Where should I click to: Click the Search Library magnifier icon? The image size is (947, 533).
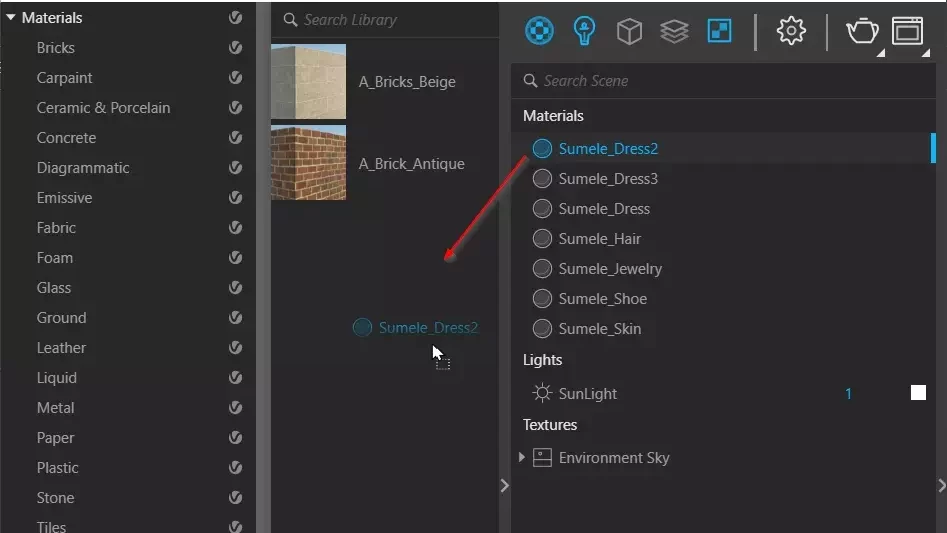click(291, 20)
